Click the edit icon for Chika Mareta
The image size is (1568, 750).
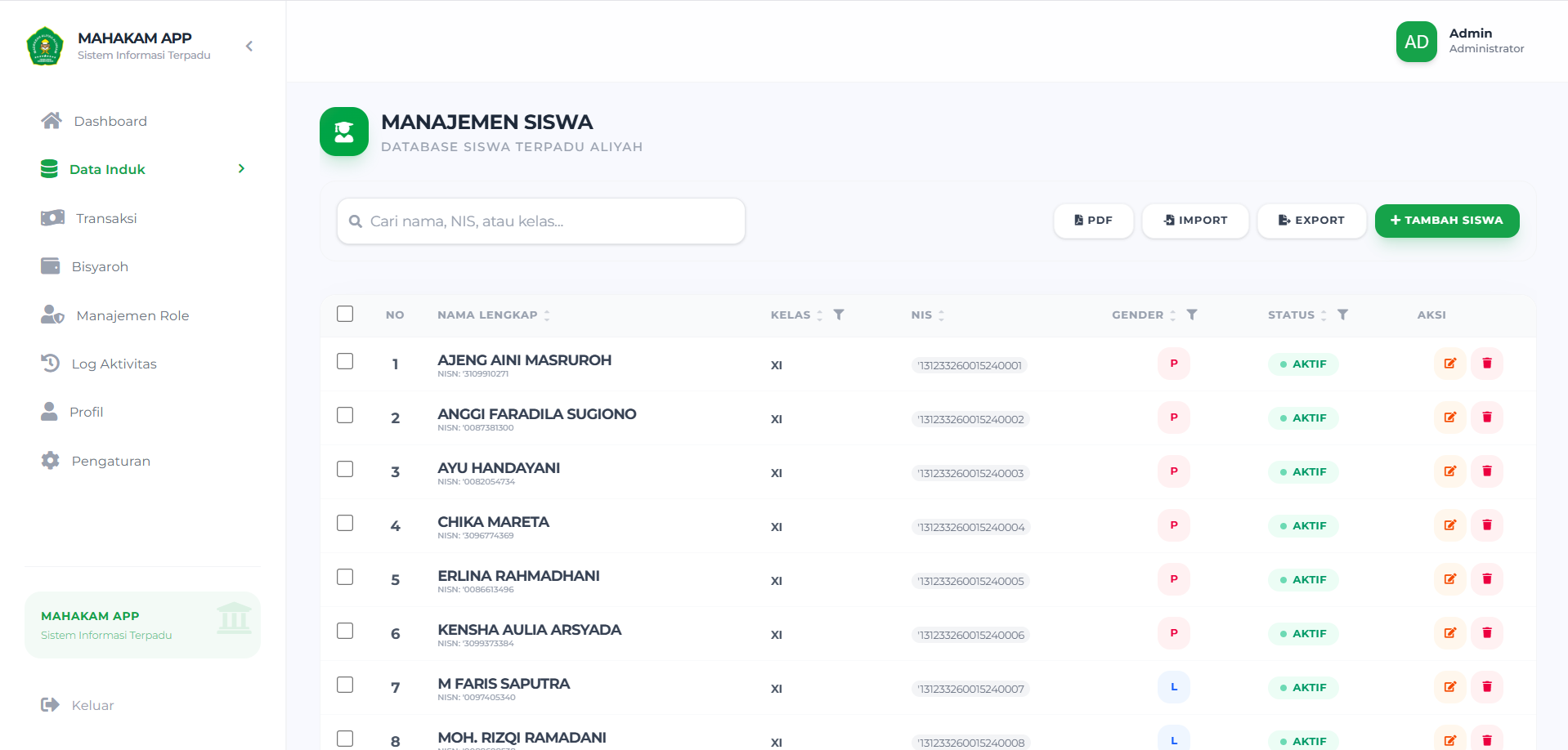(x=1449, y=525)
